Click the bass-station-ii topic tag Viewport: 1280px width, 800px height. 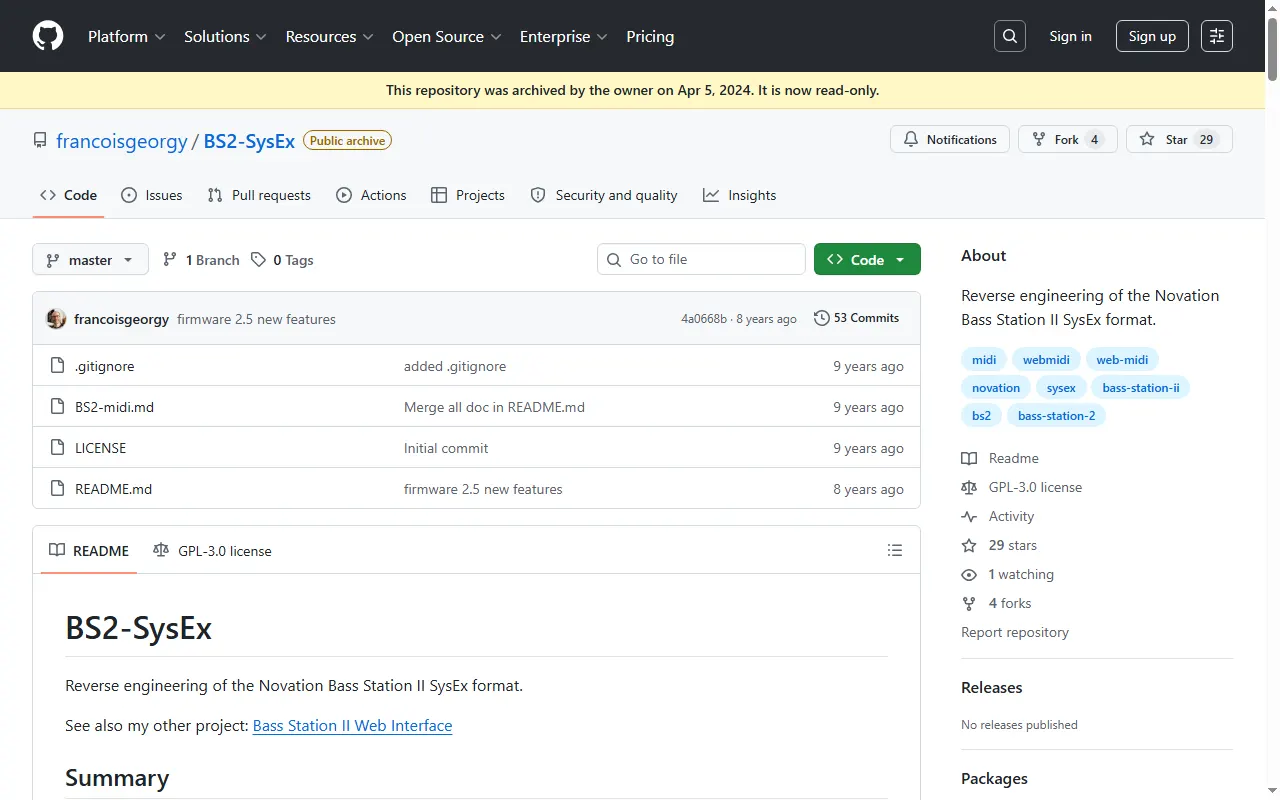point(1141,388)
